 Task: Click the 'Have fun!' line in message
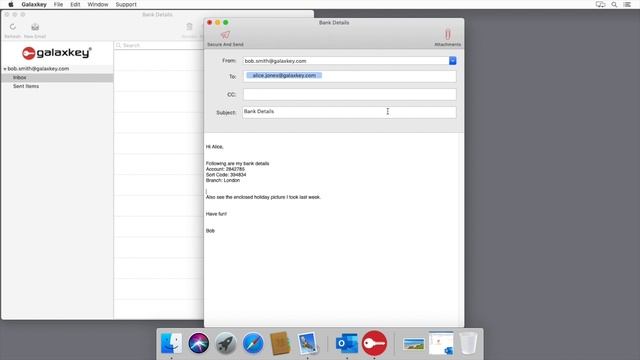(216, 214)
